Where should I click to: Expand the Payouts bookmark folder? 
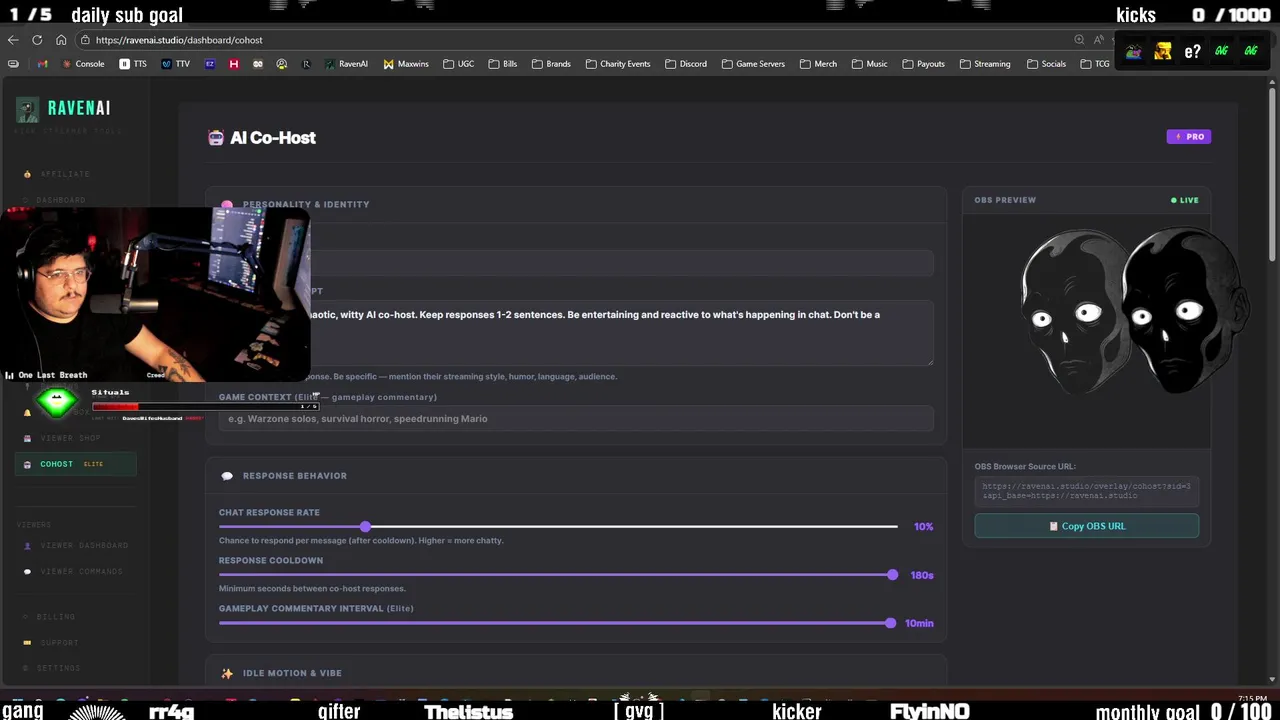[x=923, y=64]
